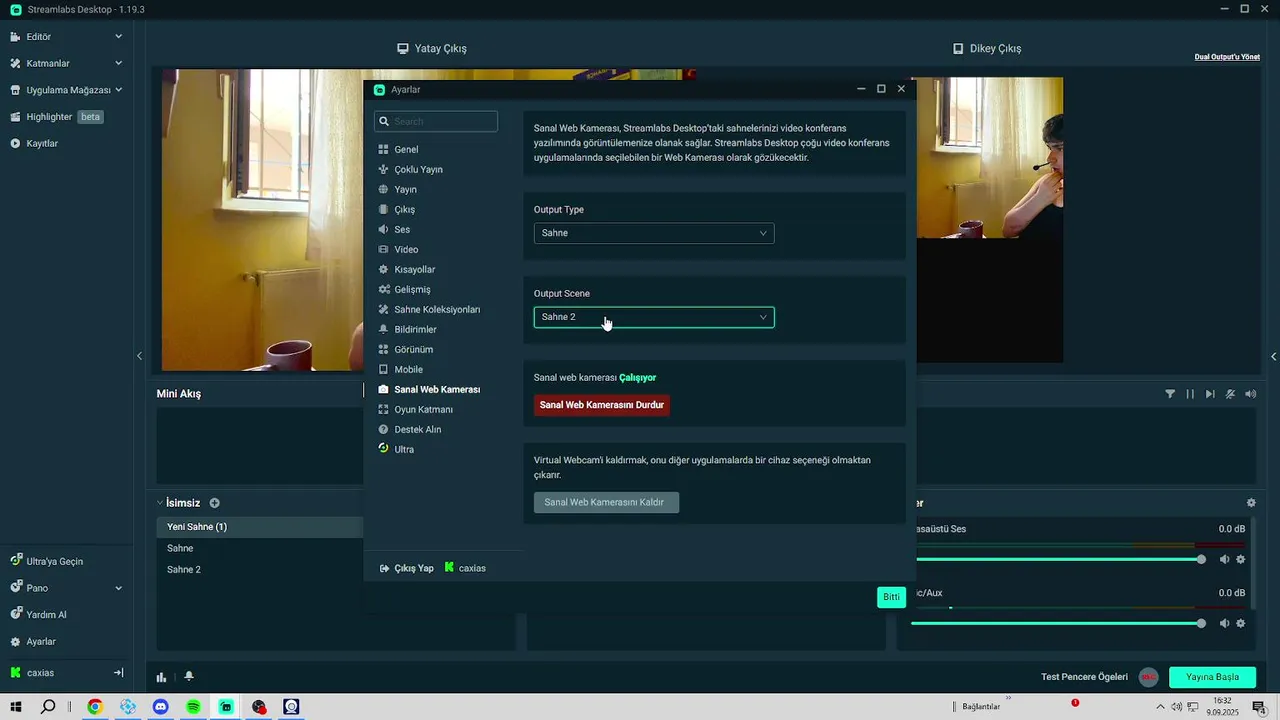
Task: Mute the Mic/Aux source
Action: click(1224, 623)
